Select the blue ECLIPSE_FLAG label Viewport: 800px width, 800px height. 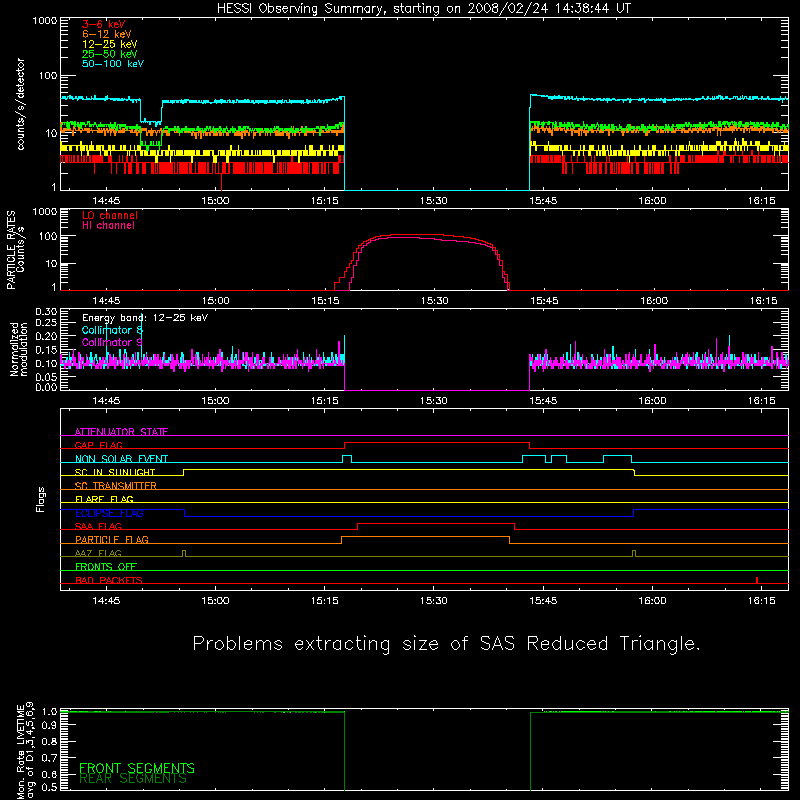(109, 513)
